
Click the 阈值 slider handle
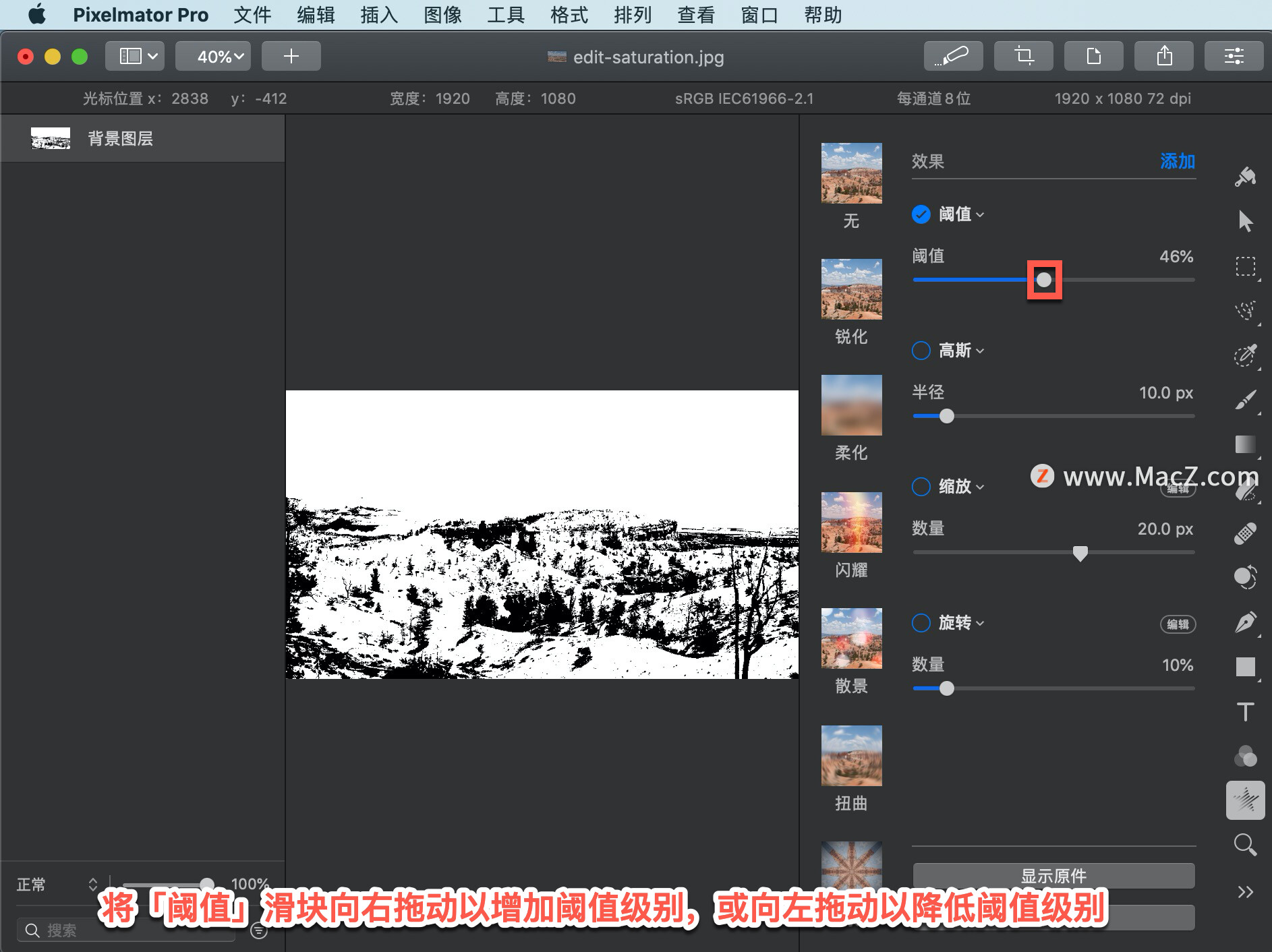[1044, 280]
